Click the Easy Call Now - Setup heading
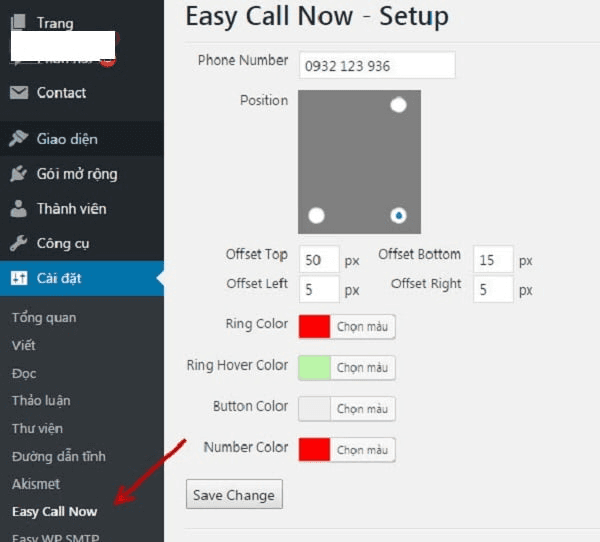The width and height of the screenshot is (600, 542). tap(317, 16)
